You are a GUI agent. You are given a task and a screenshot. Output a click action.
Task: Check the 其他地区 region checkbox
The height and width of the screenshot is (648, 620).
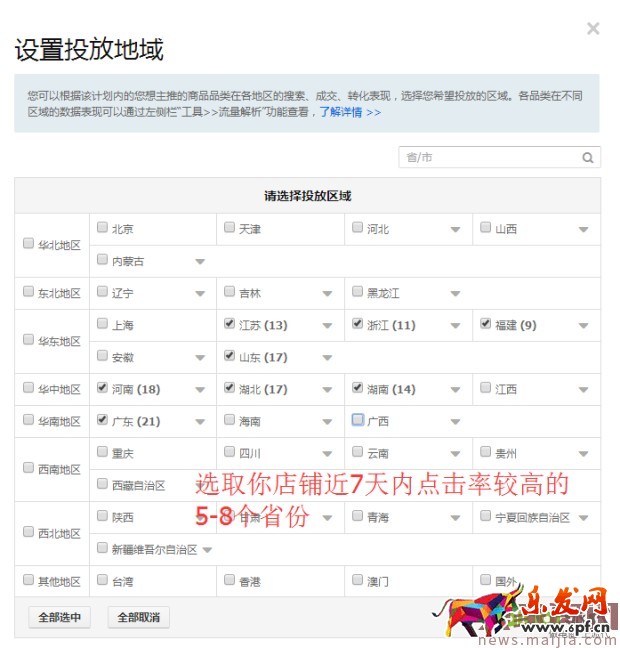coord(28,579)
